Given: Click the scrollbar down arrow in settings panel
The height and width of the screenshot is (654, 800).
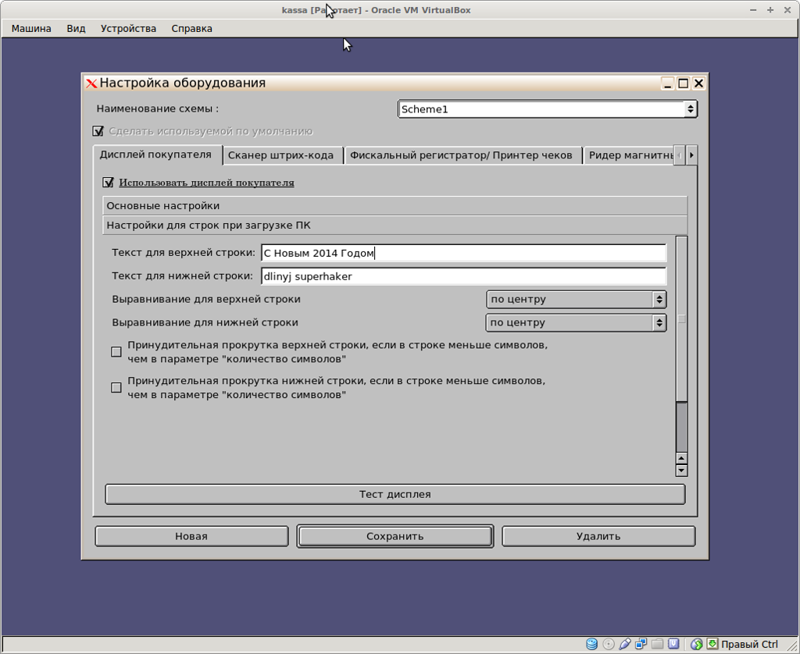Looking at the screenshot, I should click(681, 470).
